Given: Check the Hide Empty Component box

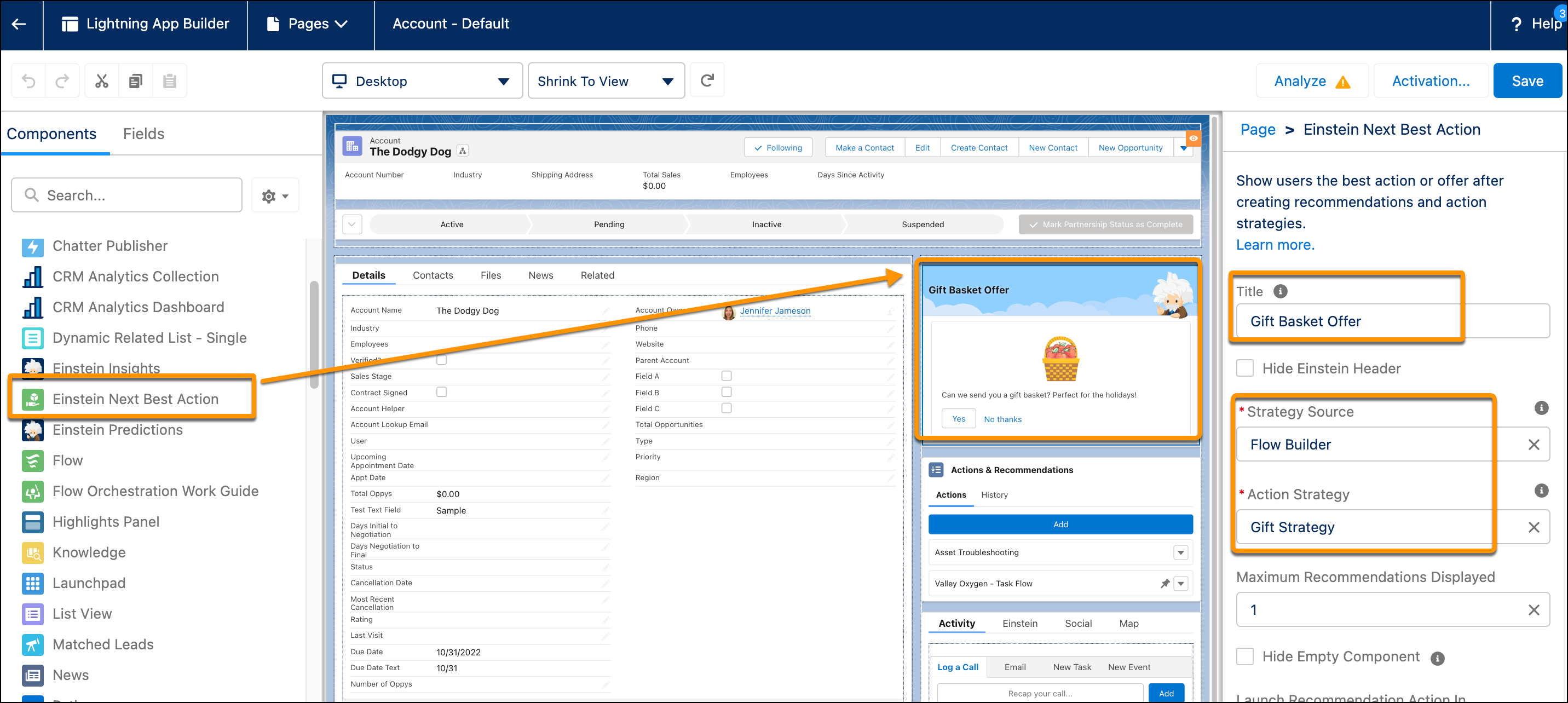Looking at the screenshot, I should [x=1245, y=657].
